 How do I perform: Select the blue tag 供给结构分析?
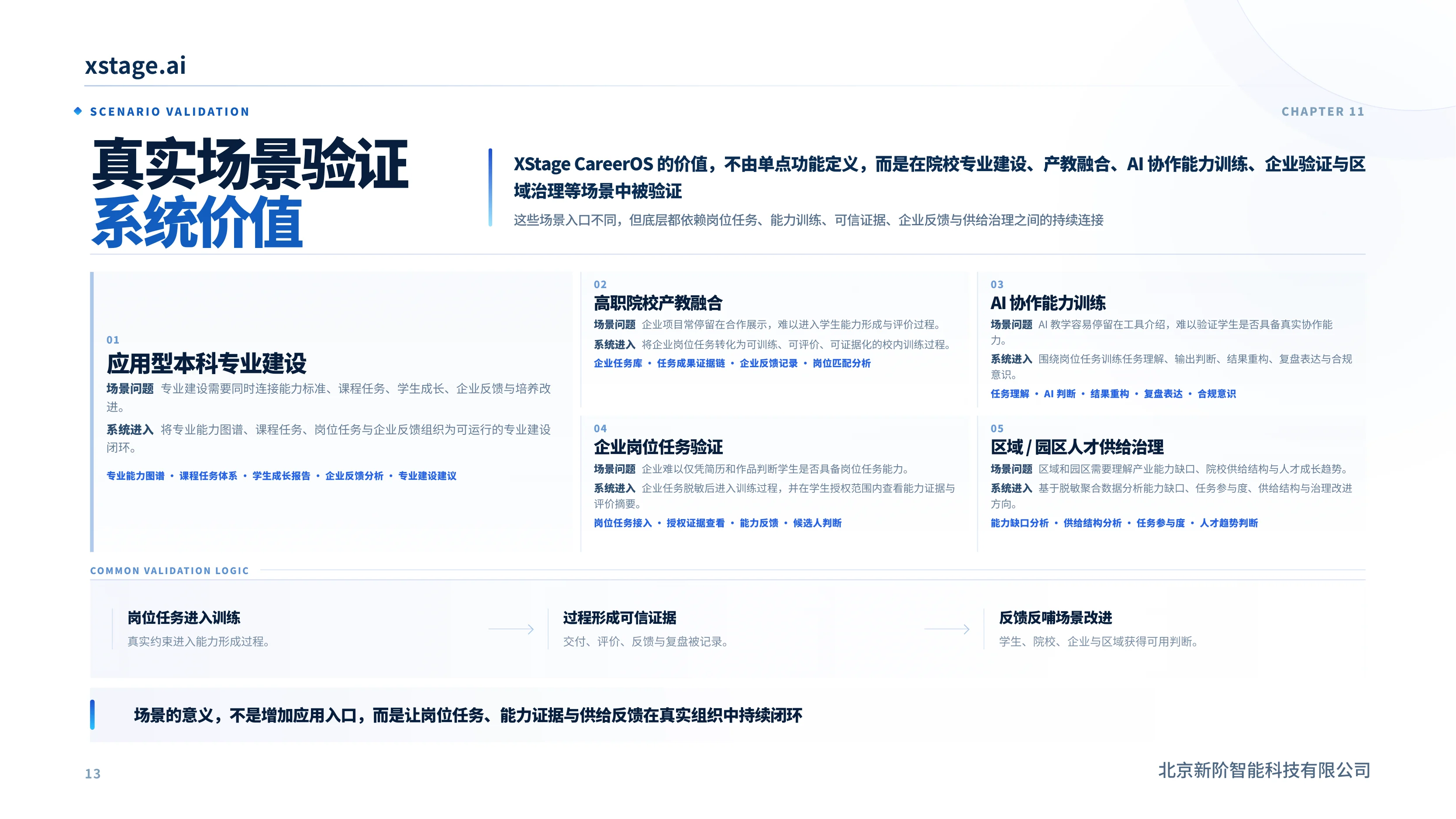1093,523
